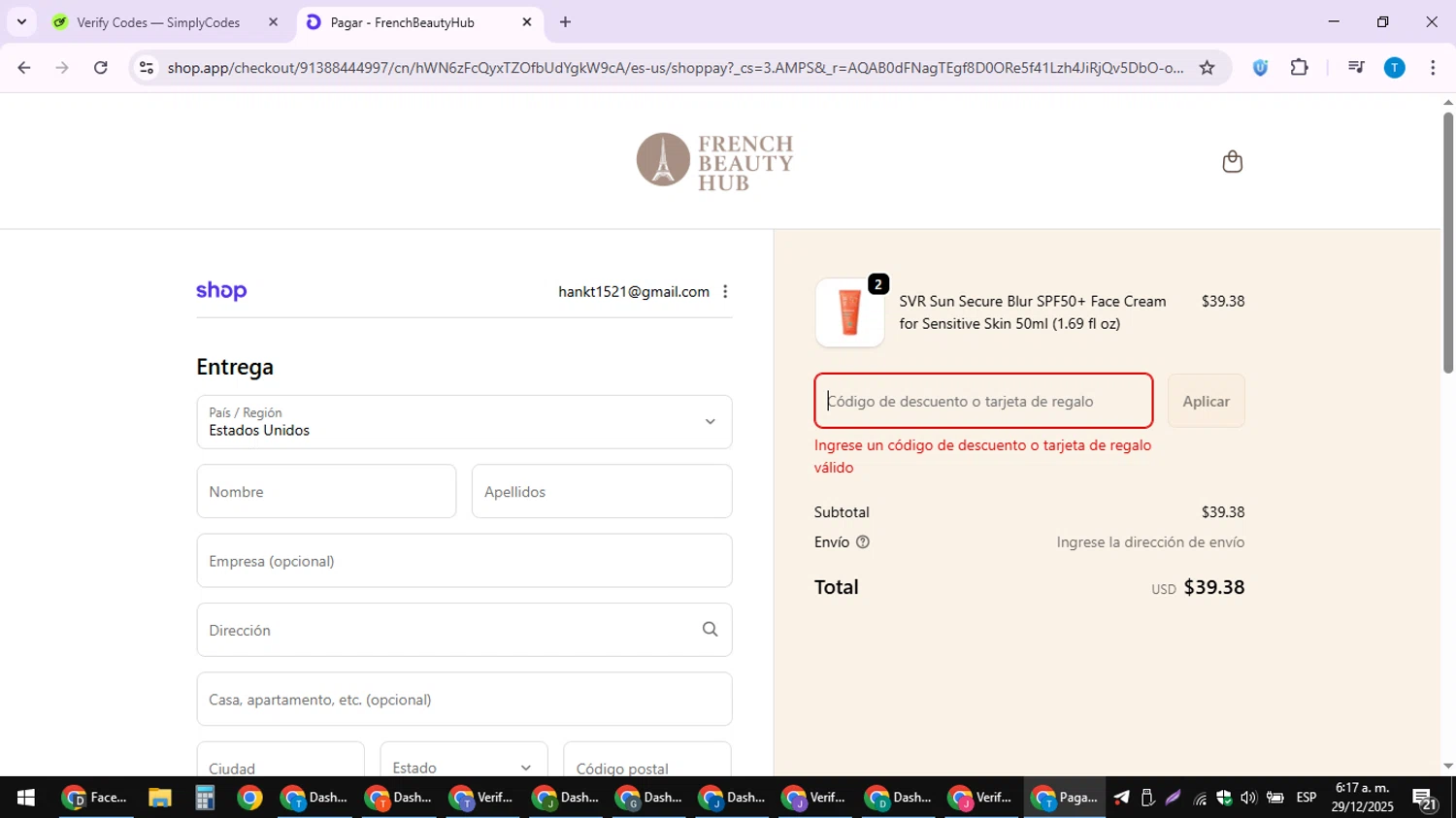Open the Windows Start menu
1456x818 pixels.
coord(26,798)
